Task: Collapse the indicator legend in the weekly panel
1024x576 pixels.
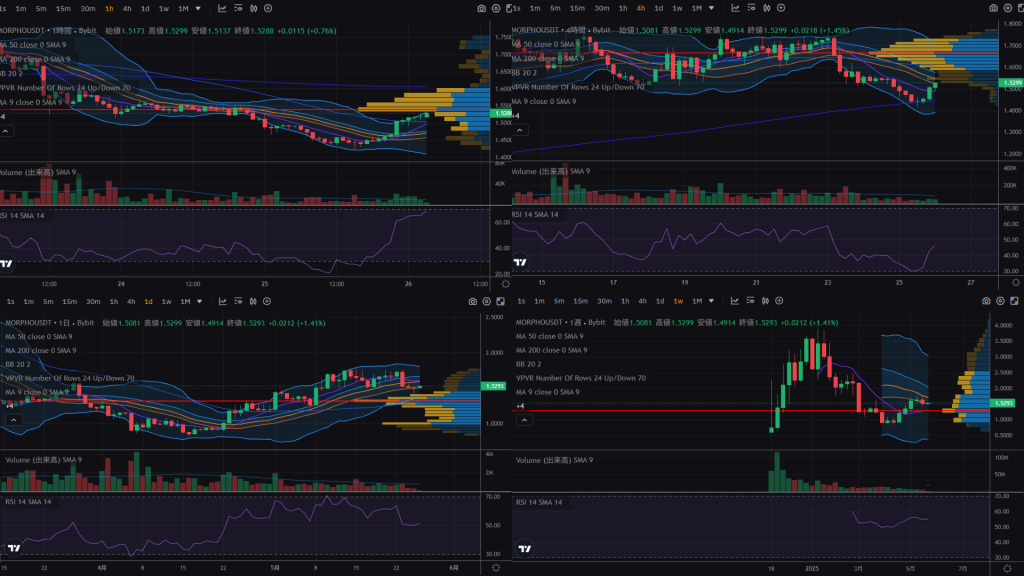Action: click(x=524, y=420)
